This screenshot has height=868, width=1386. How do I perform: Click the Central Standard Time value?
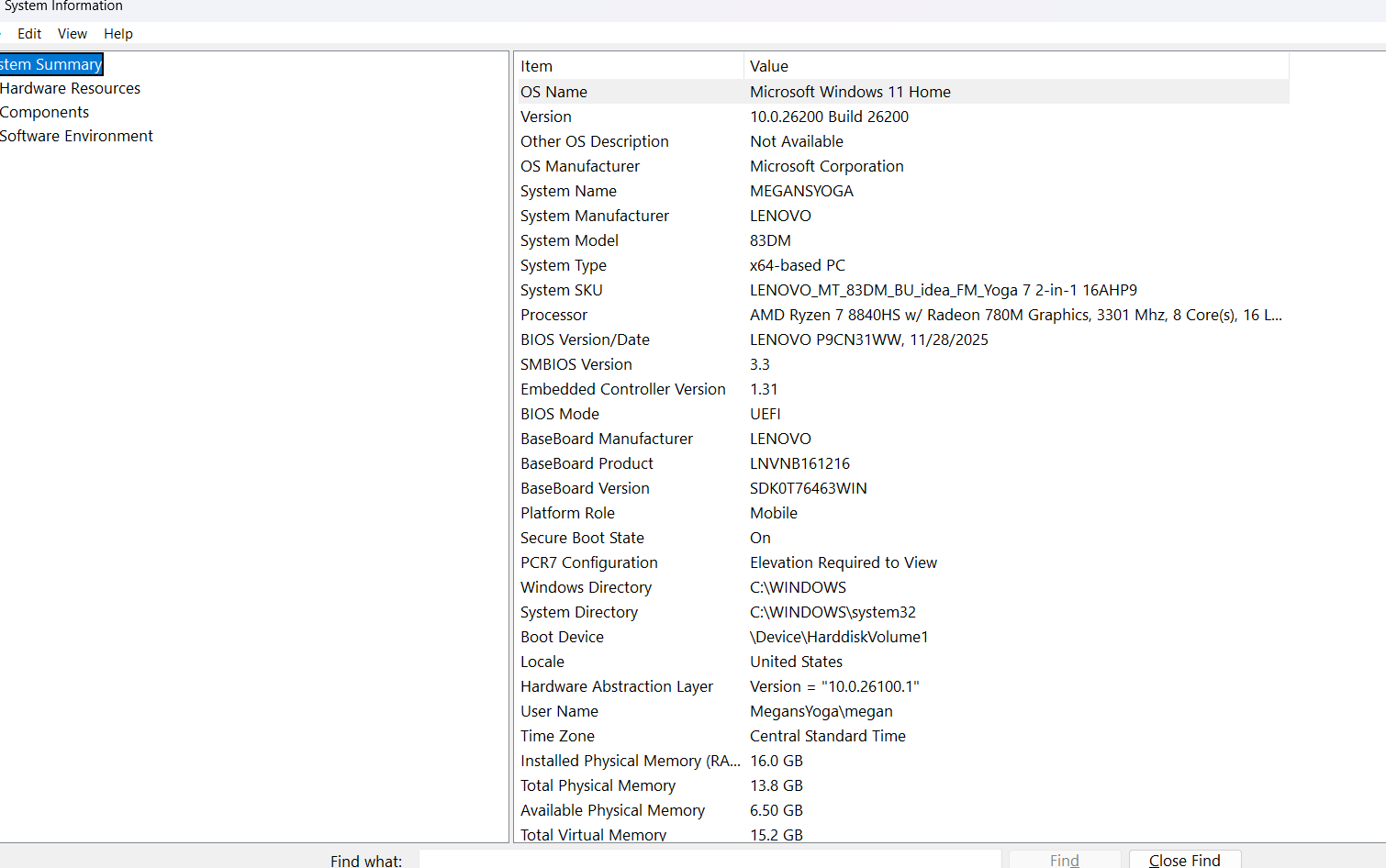click(827, 736)
